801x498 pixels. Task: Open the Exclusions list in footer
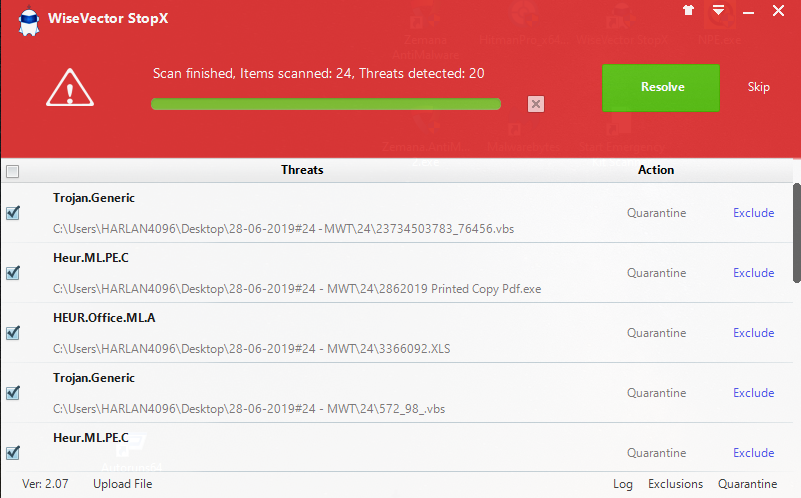pyautogui.click(x=675, y=484)
